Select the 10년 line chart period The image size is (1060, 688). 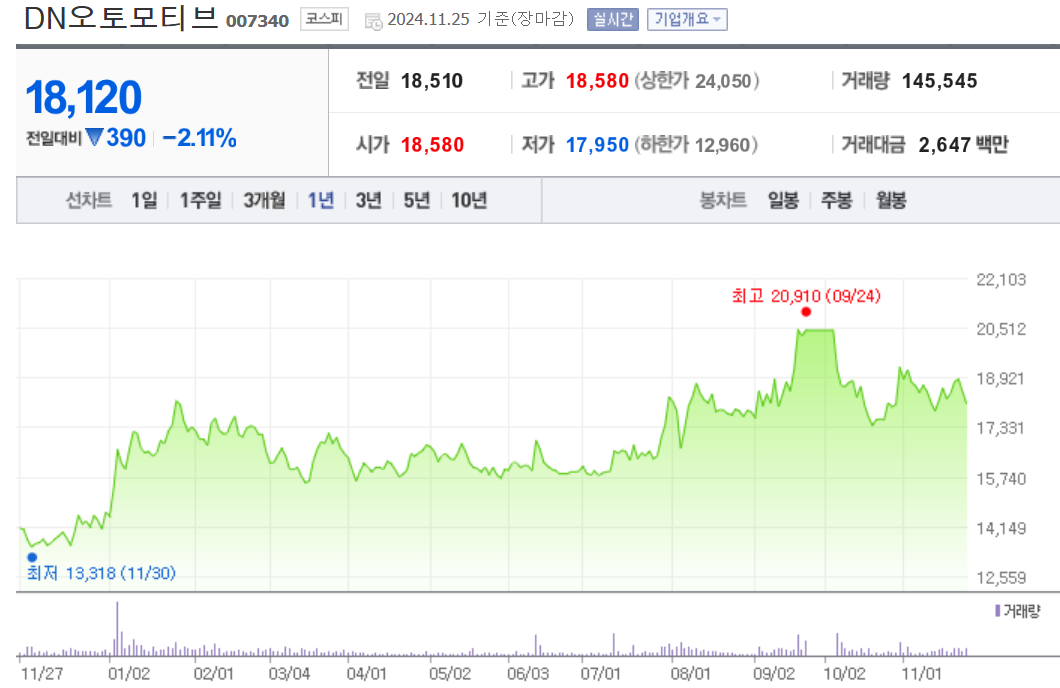tap(469, 200)
